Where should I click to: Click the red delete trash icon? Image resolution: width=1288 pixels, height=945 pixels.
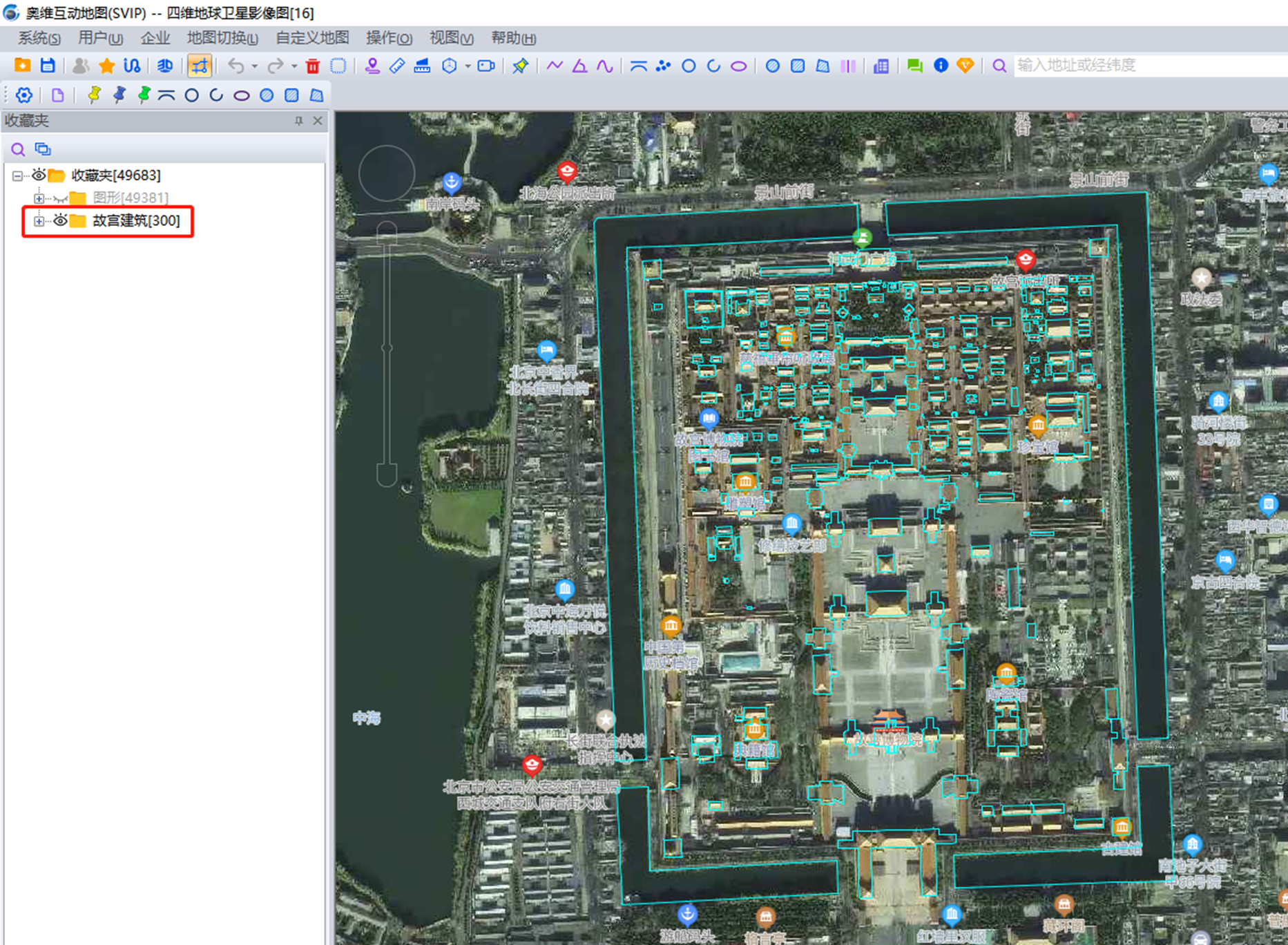click(313, 66)
